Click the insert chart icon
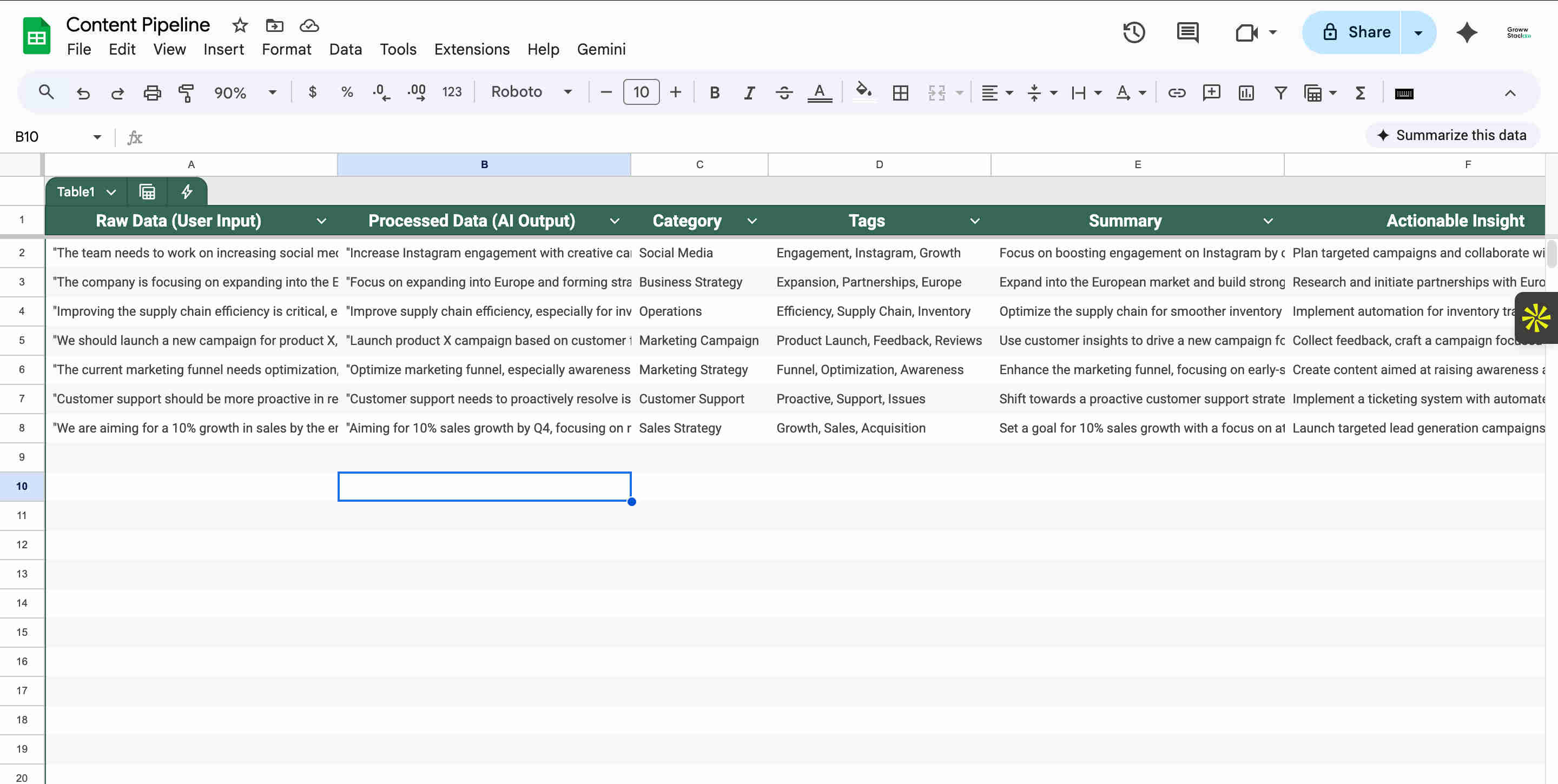 tap(1246, 92)
